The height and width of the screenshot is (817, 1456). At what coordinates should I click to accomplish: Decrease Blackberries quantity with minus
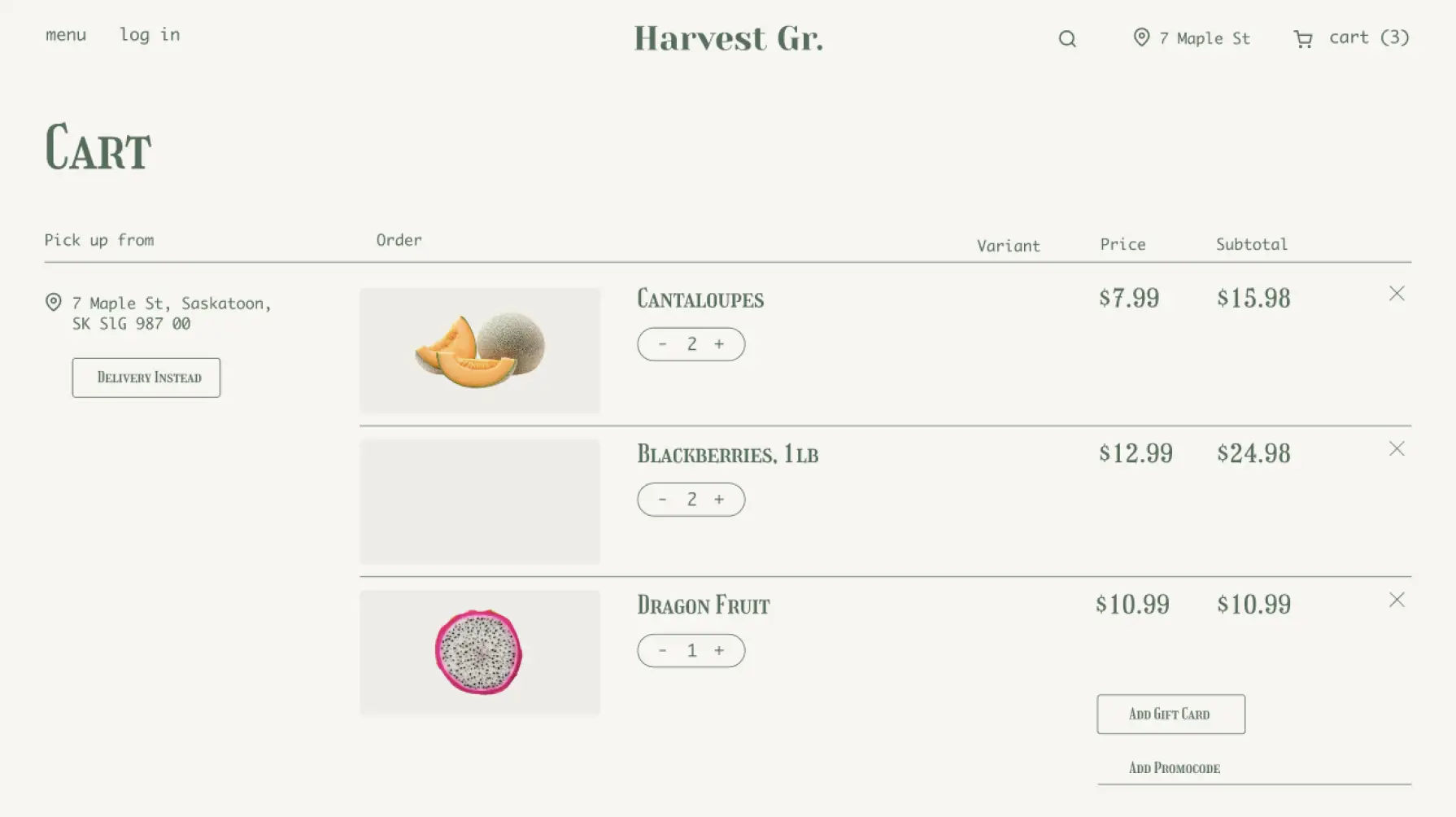pyautogui.click(x=663, y=500)
